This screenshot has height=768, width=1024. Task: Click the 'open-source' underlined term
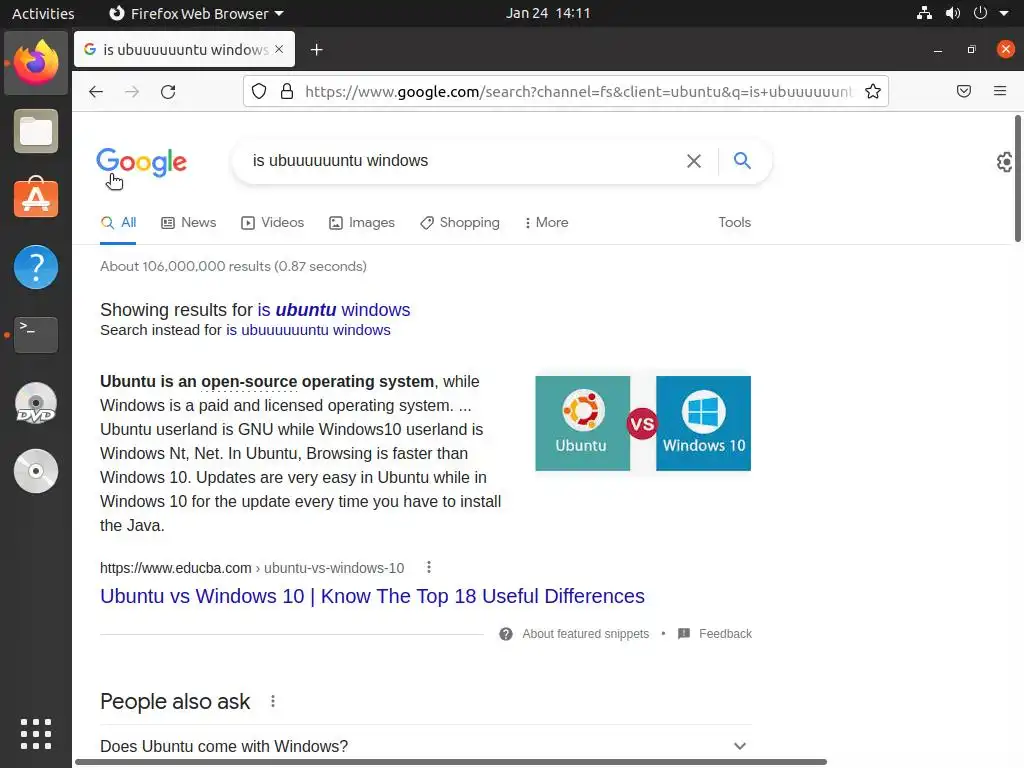point(249,381)
